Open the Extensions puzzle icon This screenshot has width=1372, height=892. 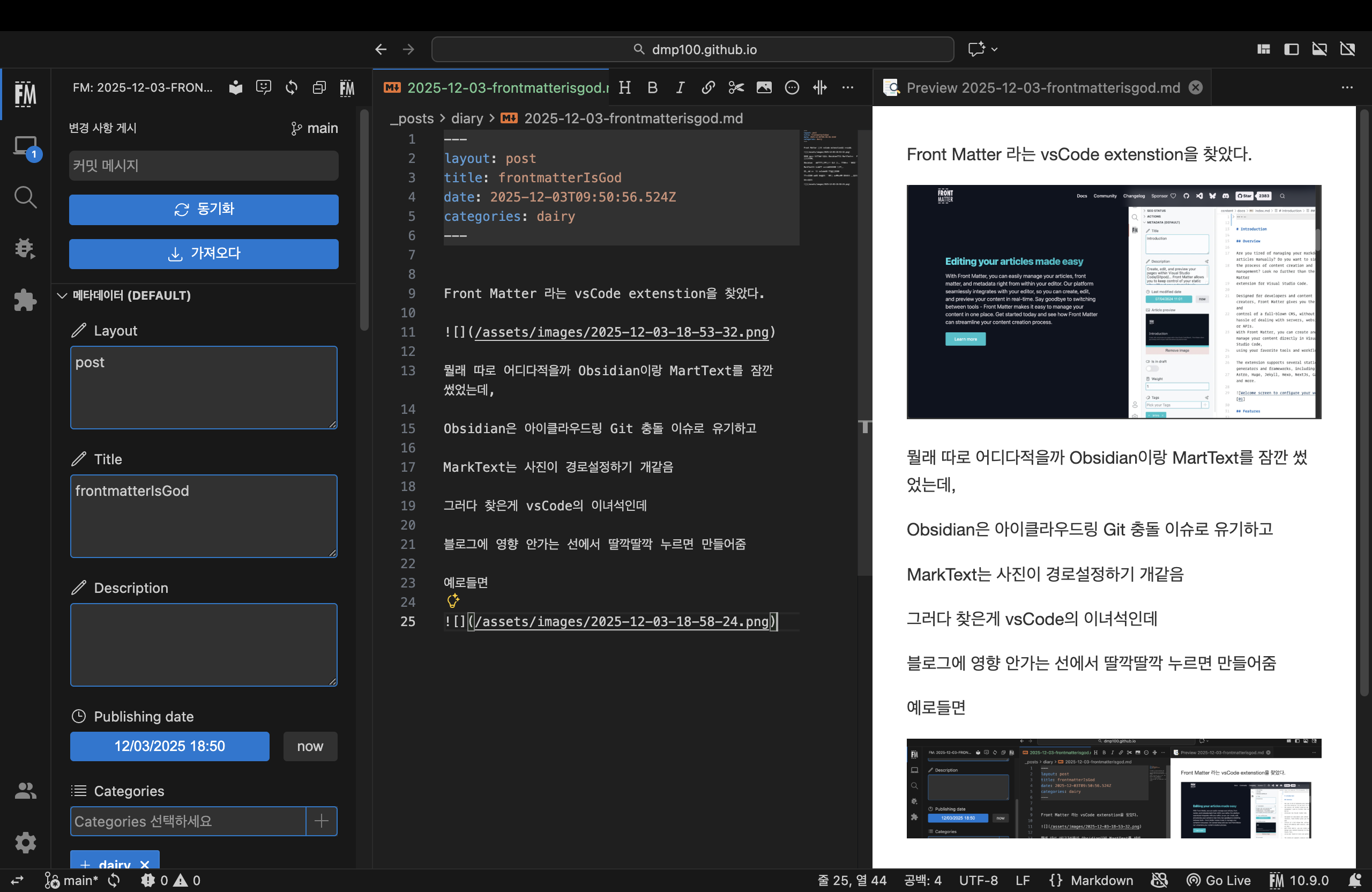point(25,300)
